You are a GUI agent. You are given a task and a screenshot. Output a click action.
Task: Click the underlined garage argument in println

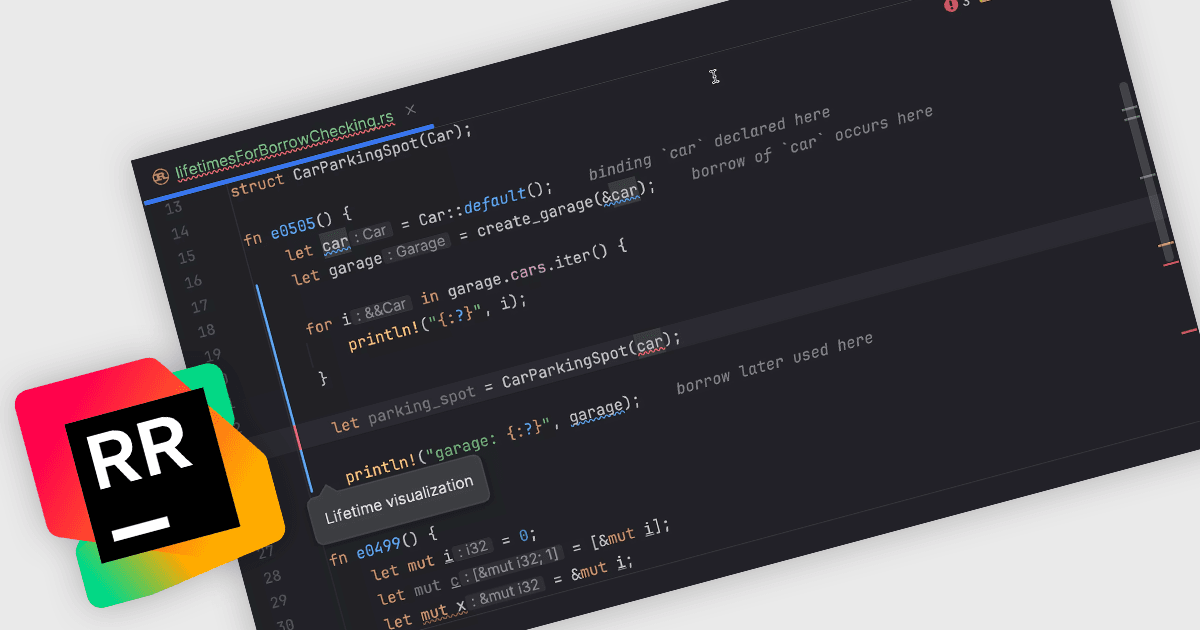click(599, 413)
